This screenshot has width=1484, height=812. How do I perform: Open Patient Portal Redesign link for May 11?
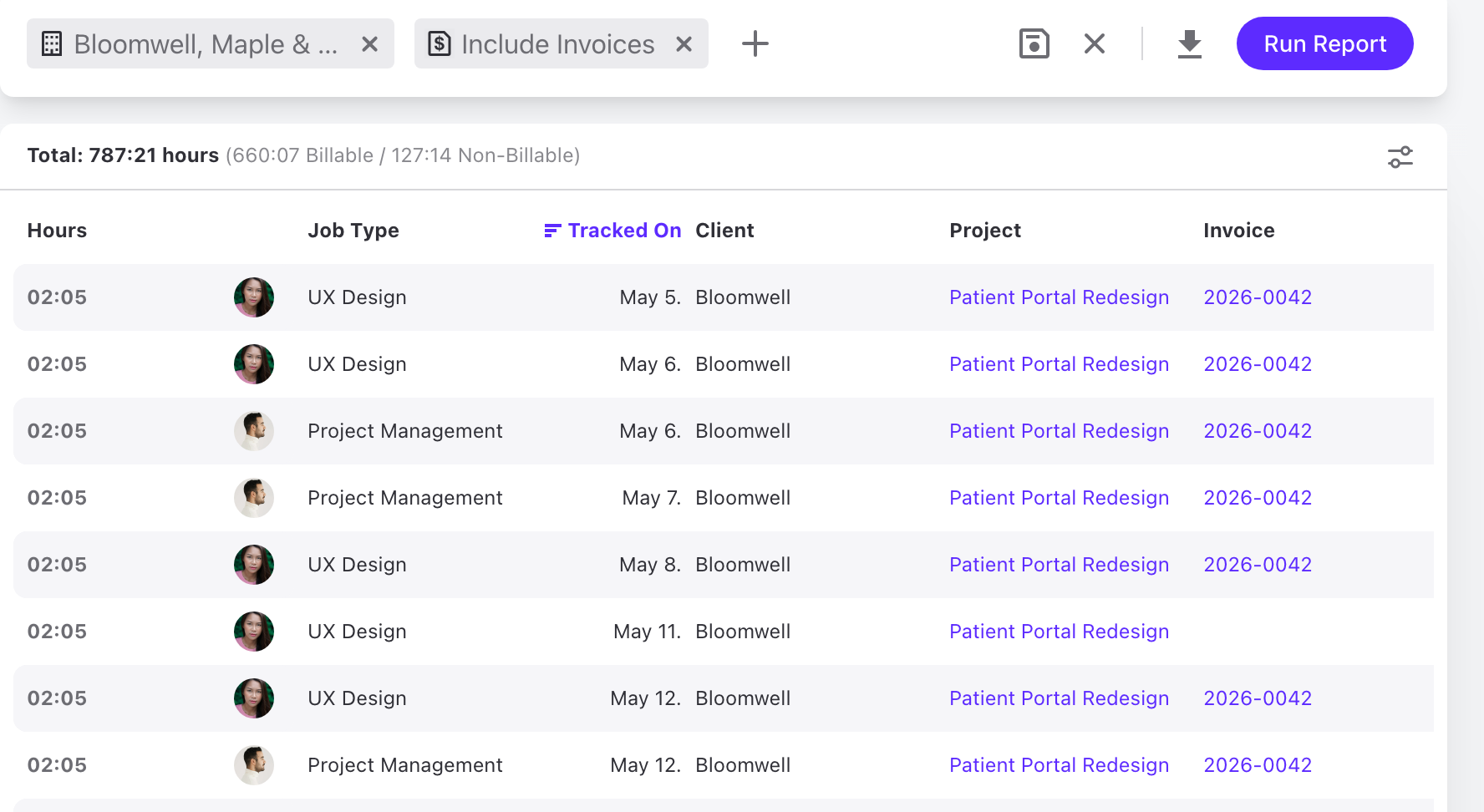click(x=1059, y=632)
